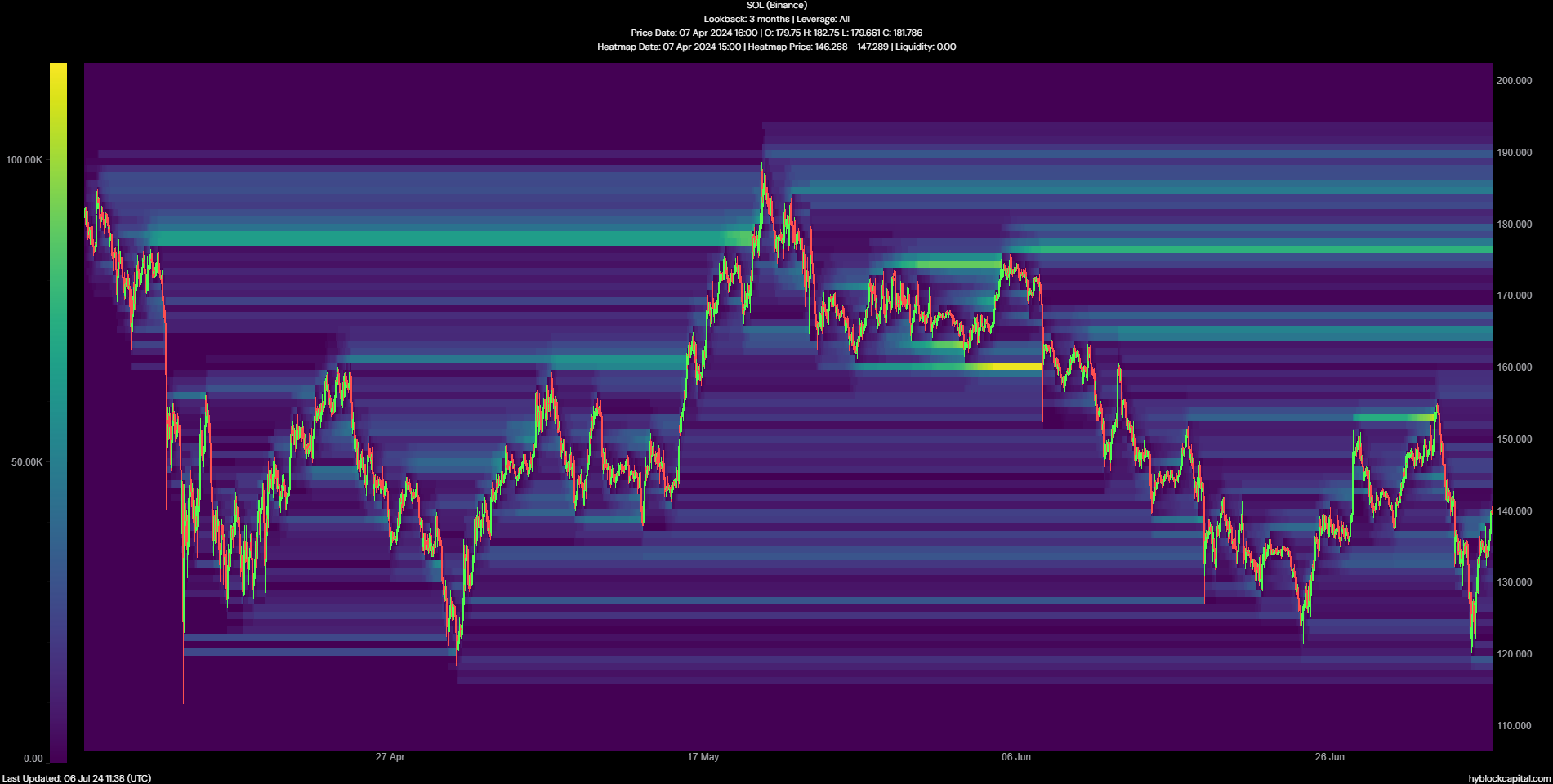Click the 190.000 price axis label
This screenshot has height=784, width=1553.
(x=1514, y=153)
